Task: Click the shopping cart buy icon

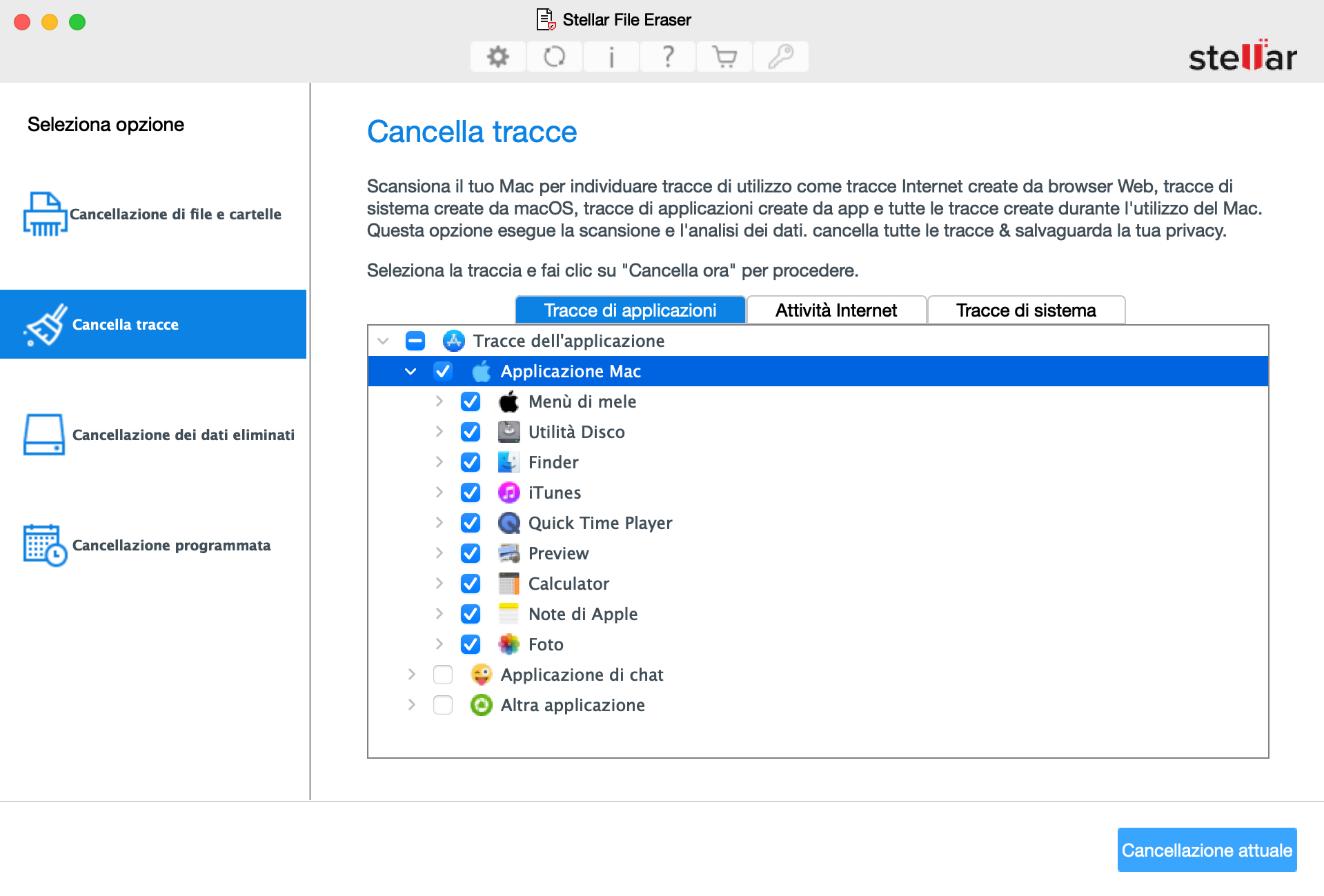Action: (724, 57)
